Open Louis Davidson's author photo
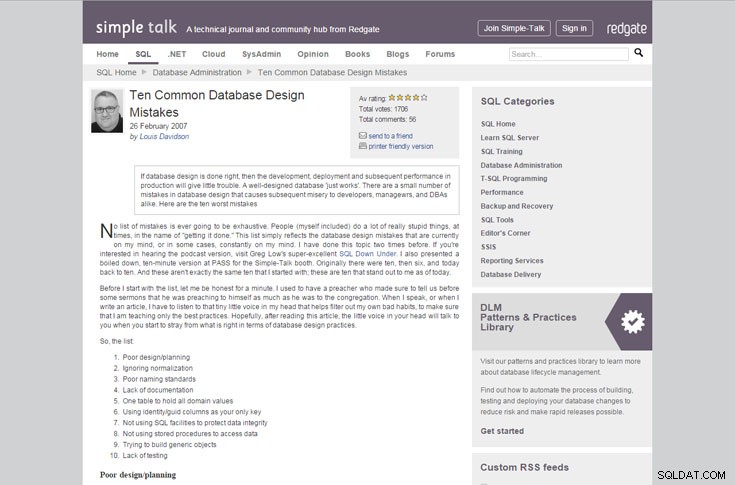Screen dimensions: 735x485 click(107, 111)
